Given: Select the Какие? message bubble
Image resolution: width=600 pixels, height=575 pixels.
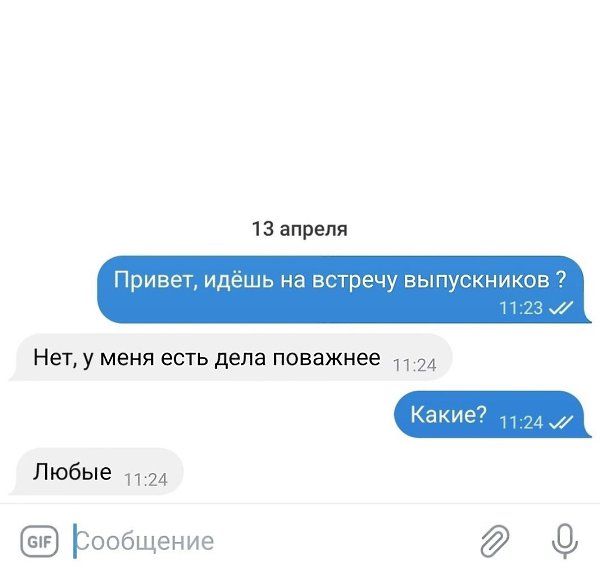Looking at the screenshot, I should coord(493,414).
